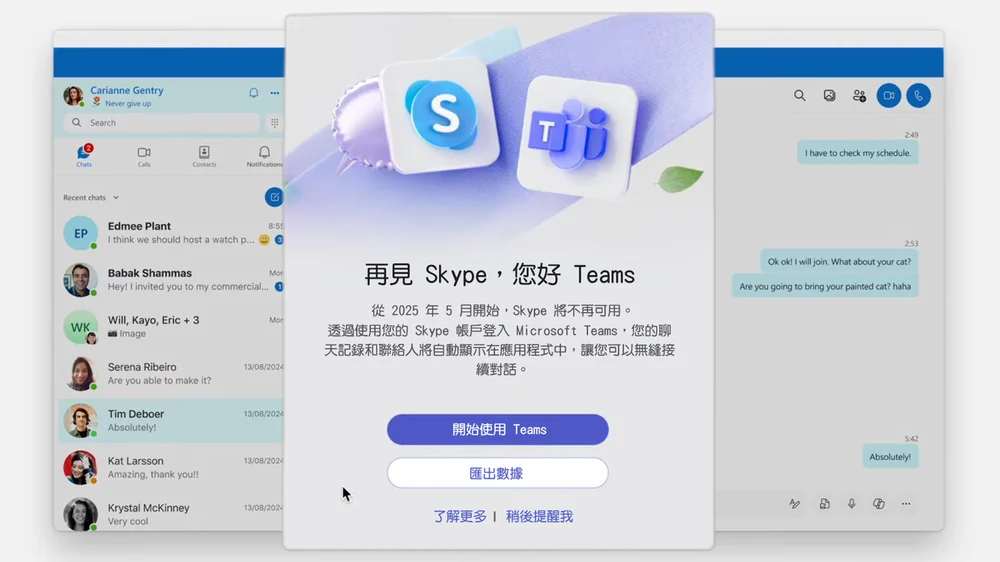Viewport: 1000px width, 562px height.
Task: Open the chat gallery image icon
Action: point(829,95)
